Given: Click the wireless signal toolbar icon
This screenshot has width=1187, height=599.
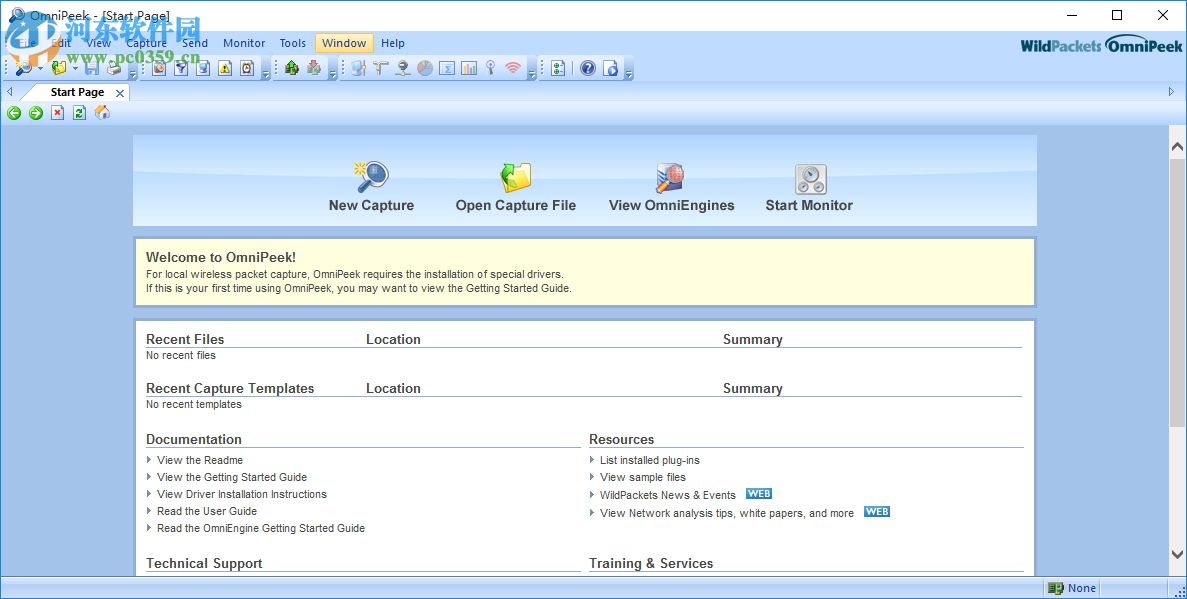Looking at the screenshot, I should pyautogui.click(x=513, y=68).
